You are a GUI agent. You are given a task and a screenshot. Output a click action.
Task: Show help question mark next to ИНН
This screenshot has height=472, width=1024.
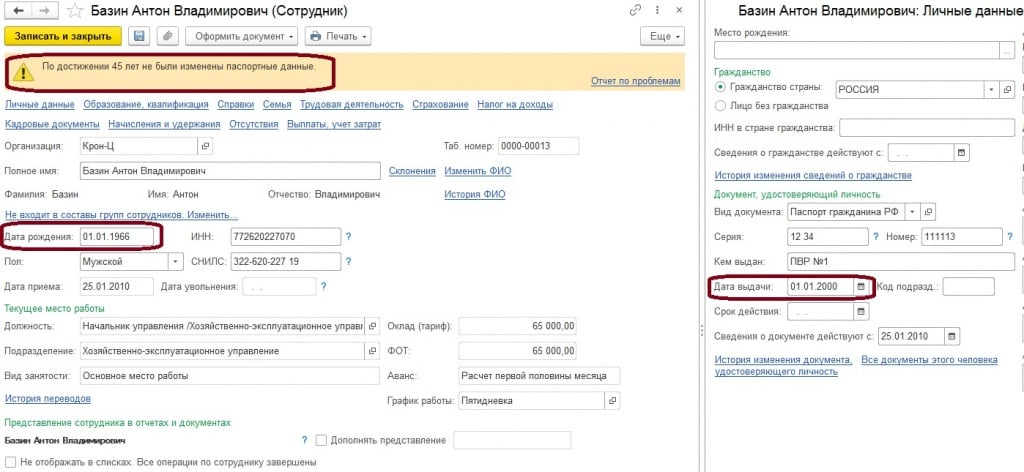point(348,237)
